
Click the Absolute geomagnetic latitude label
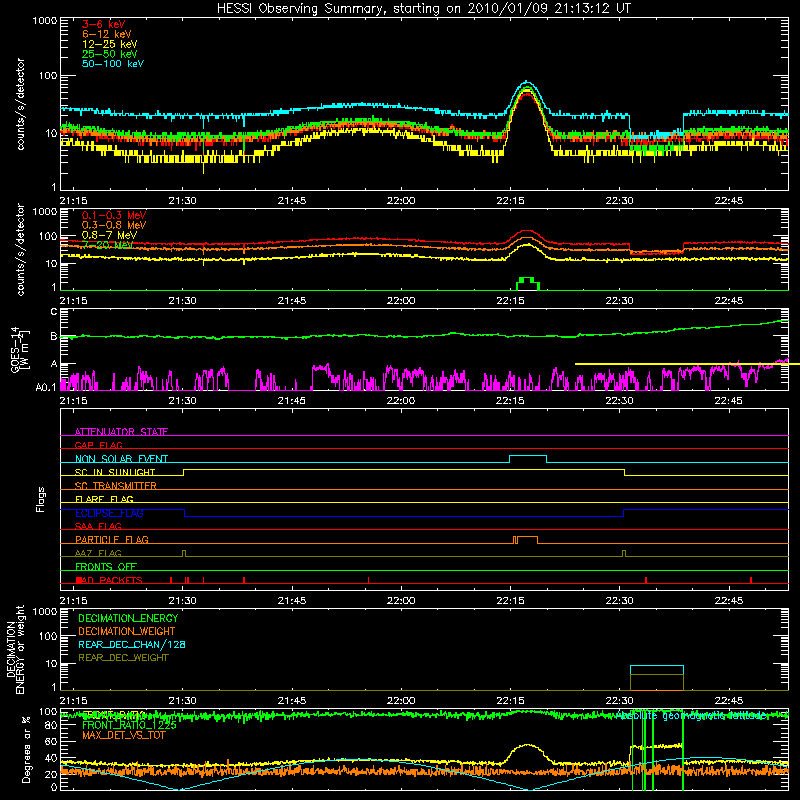692,716
